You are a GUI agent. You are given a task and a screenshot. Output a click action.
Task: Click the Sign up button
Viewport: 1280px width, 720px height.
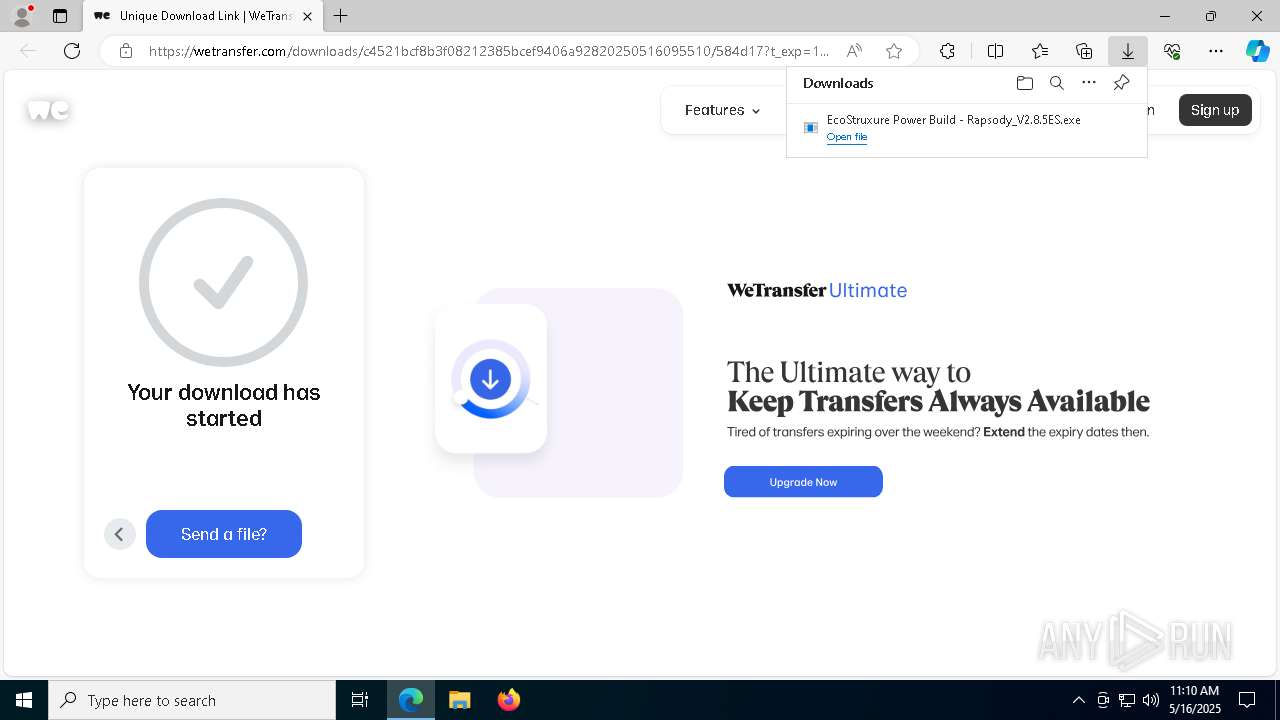tap(1215, 110)
